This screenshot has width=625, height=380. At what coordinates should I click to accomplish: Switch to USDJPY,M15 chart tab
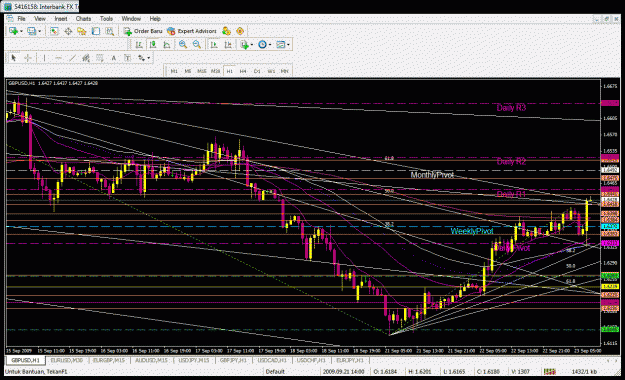194,360
